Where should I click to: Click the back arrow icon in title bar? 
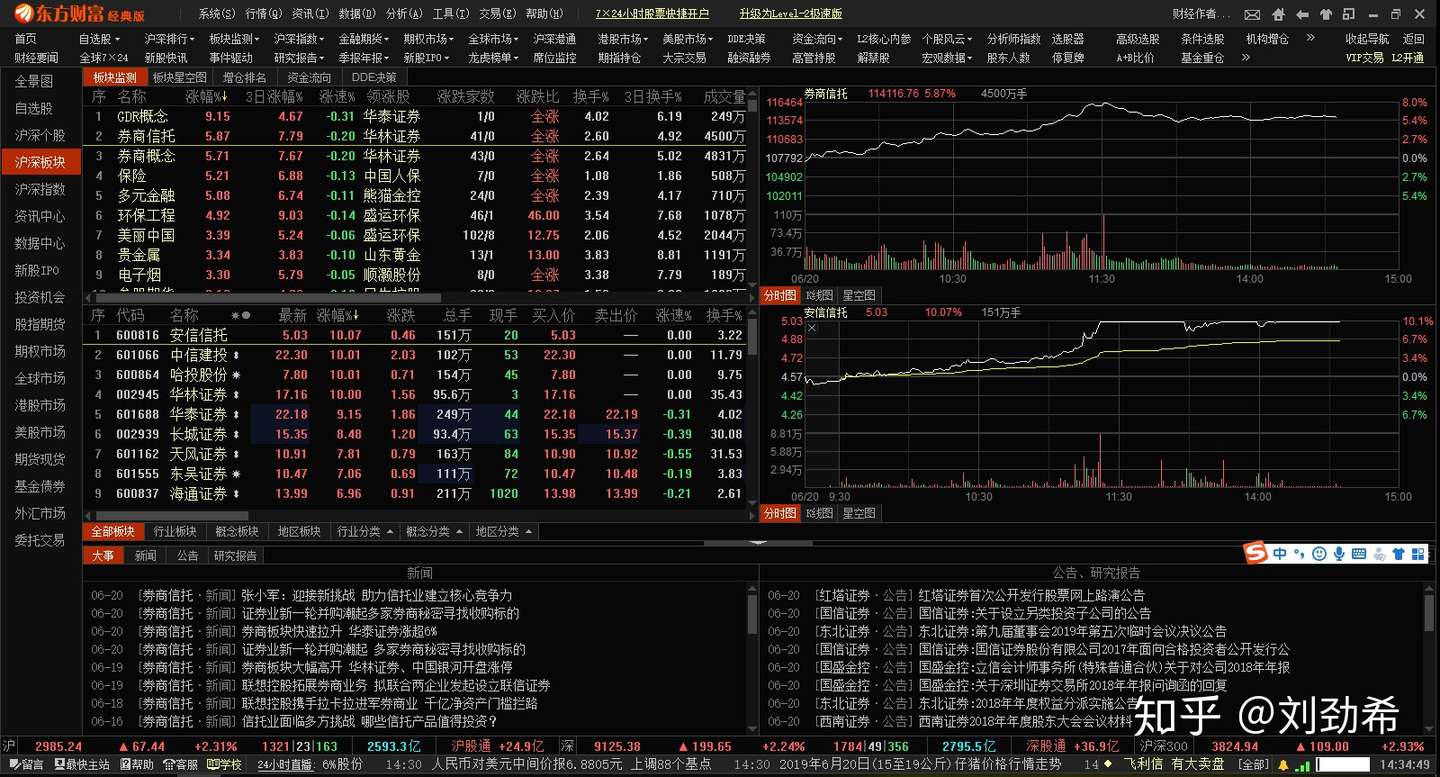click(1302, 15)
